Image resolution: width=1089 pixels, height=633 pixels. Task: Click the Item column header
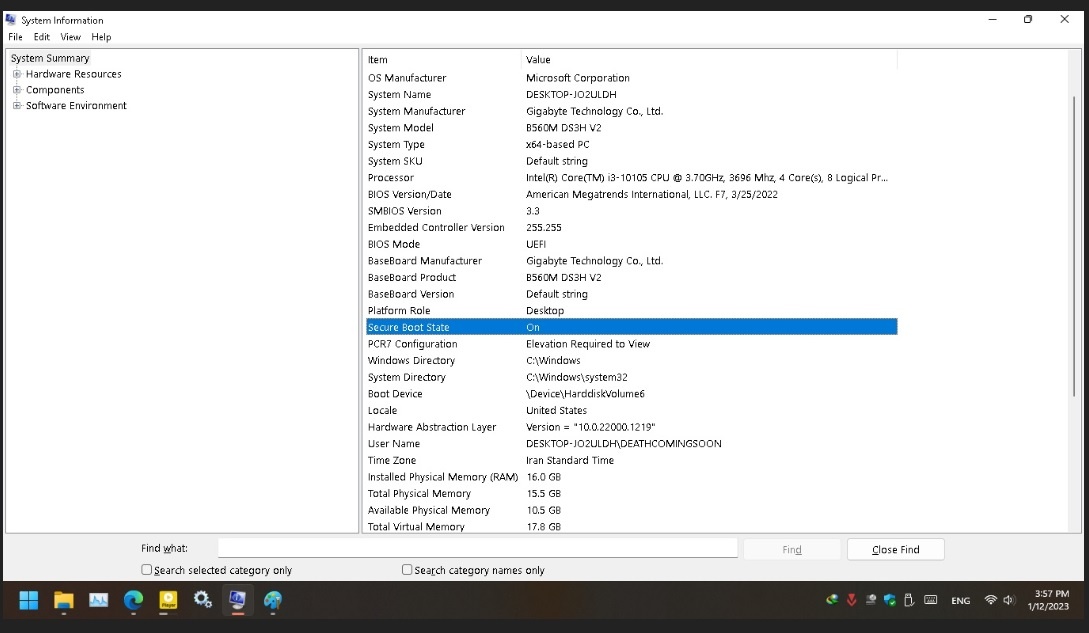[442, 60]
